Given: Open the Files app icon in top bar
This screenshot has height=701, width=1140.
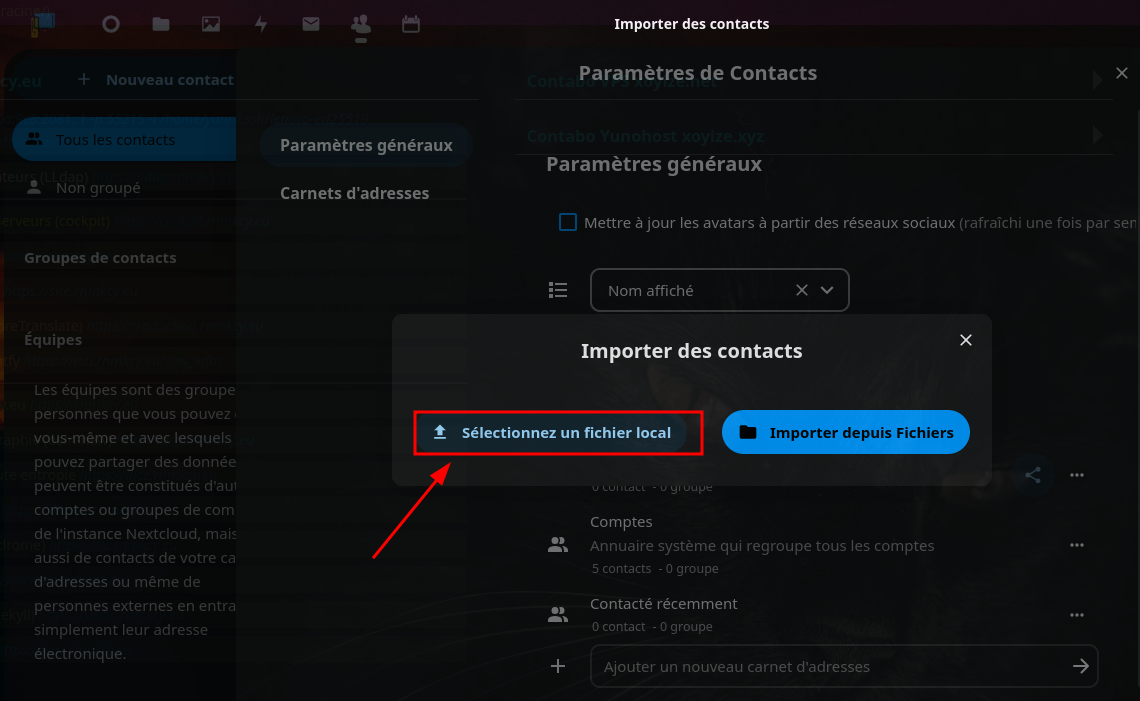Looking at the screenshot, I should point(161,24).
